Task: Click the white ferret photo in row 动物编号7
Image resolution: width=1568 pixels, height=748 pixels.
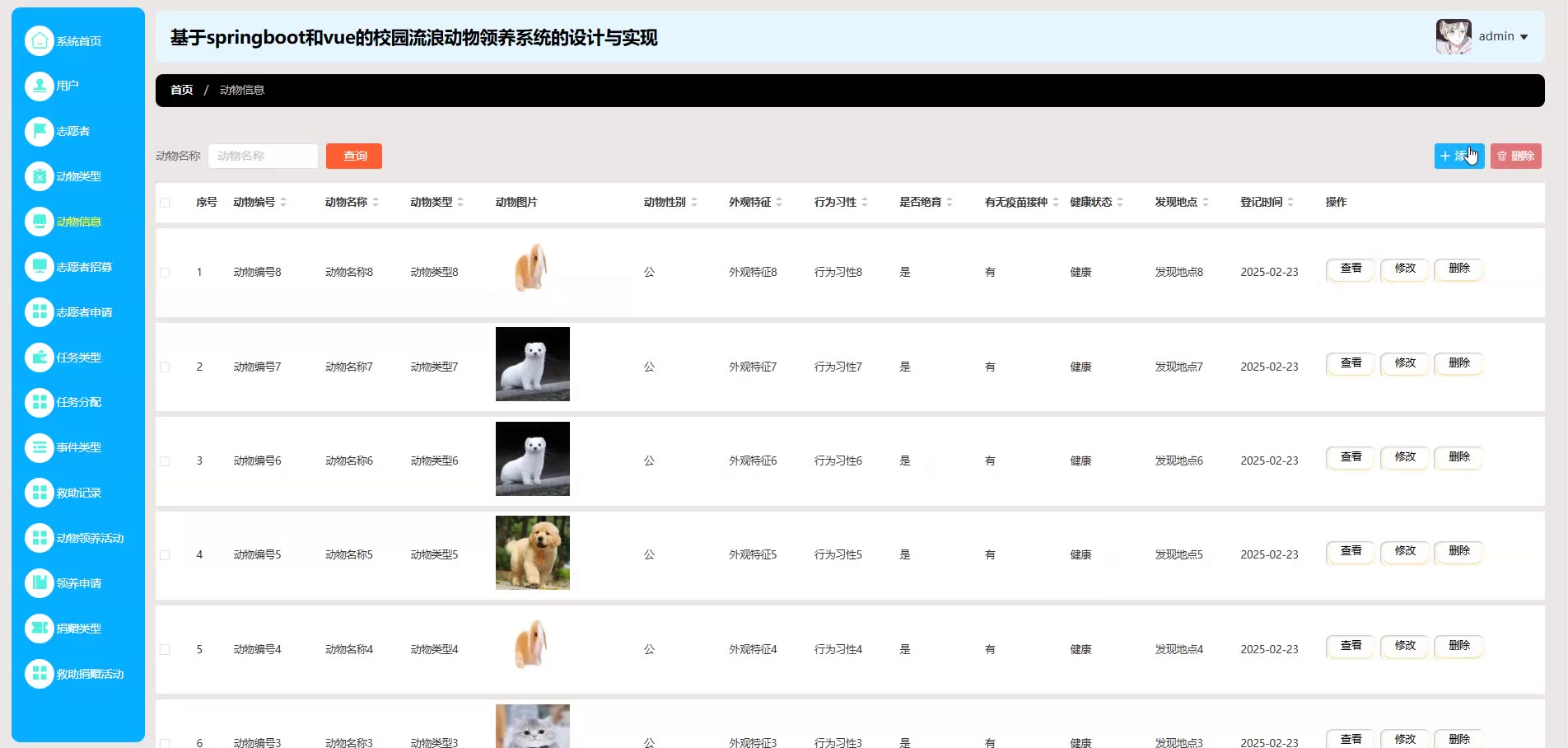Action: pos(533,364)
